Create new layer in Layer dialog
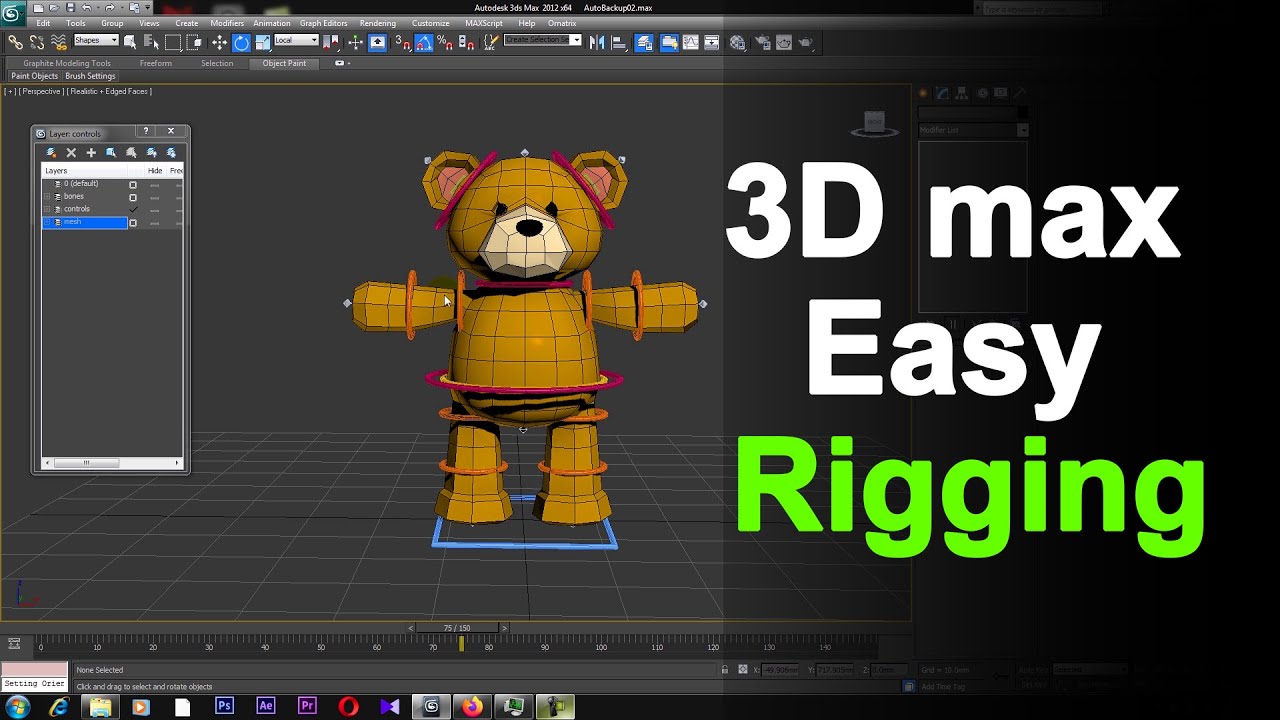1280x720 pixels. (x=51, y=153)
